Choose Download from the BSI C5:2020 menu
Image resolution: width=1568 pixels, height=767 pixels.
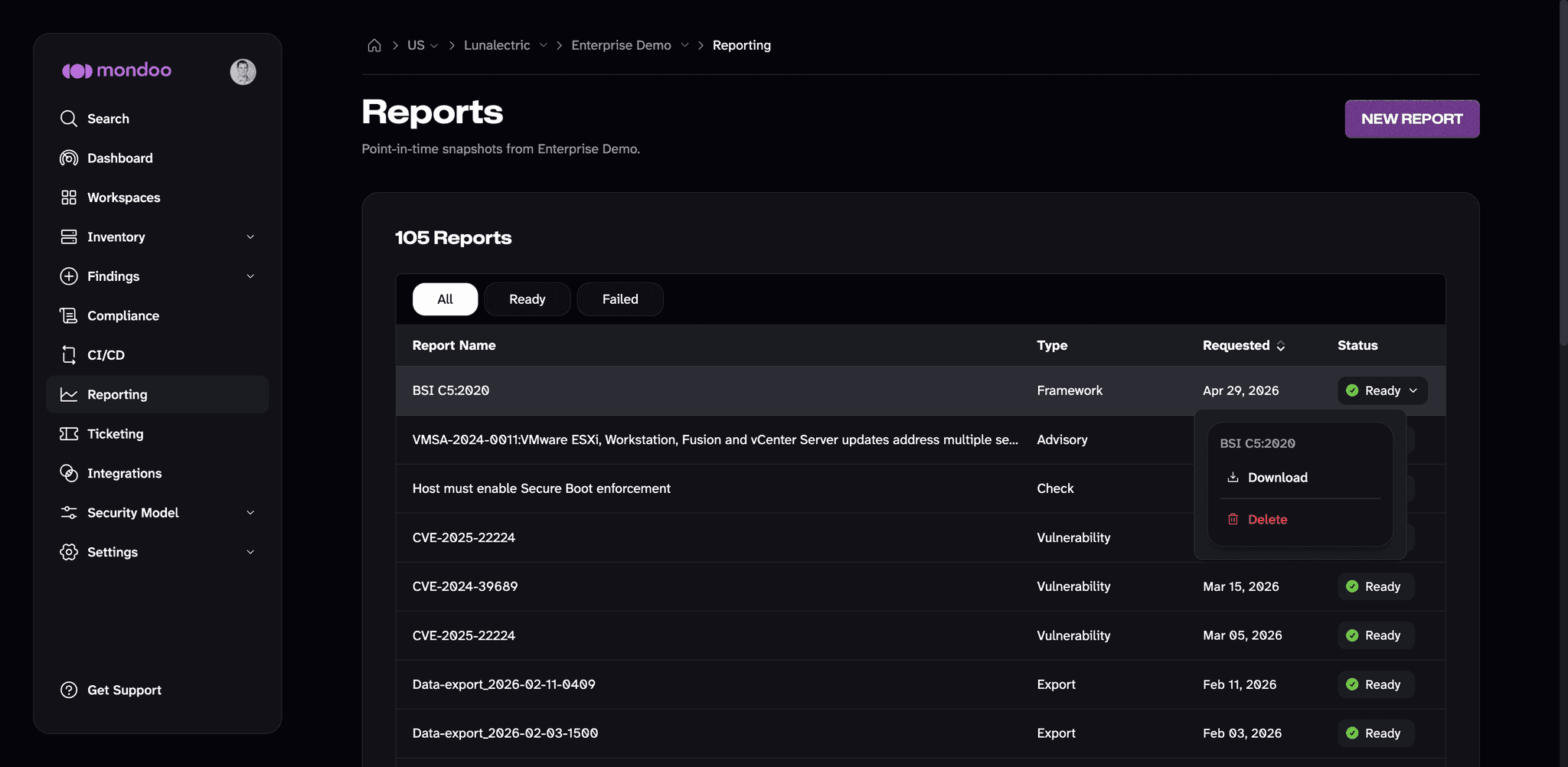pyautogui.click(x=1300, y=477)
